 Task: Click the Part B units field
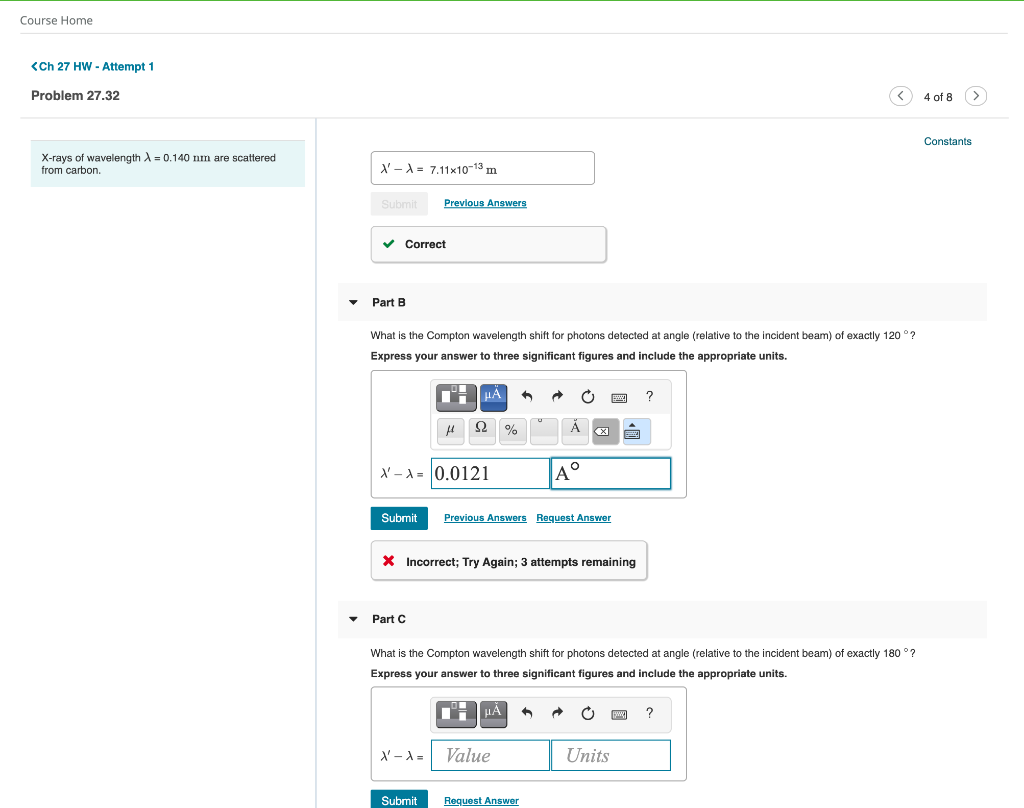611,474
